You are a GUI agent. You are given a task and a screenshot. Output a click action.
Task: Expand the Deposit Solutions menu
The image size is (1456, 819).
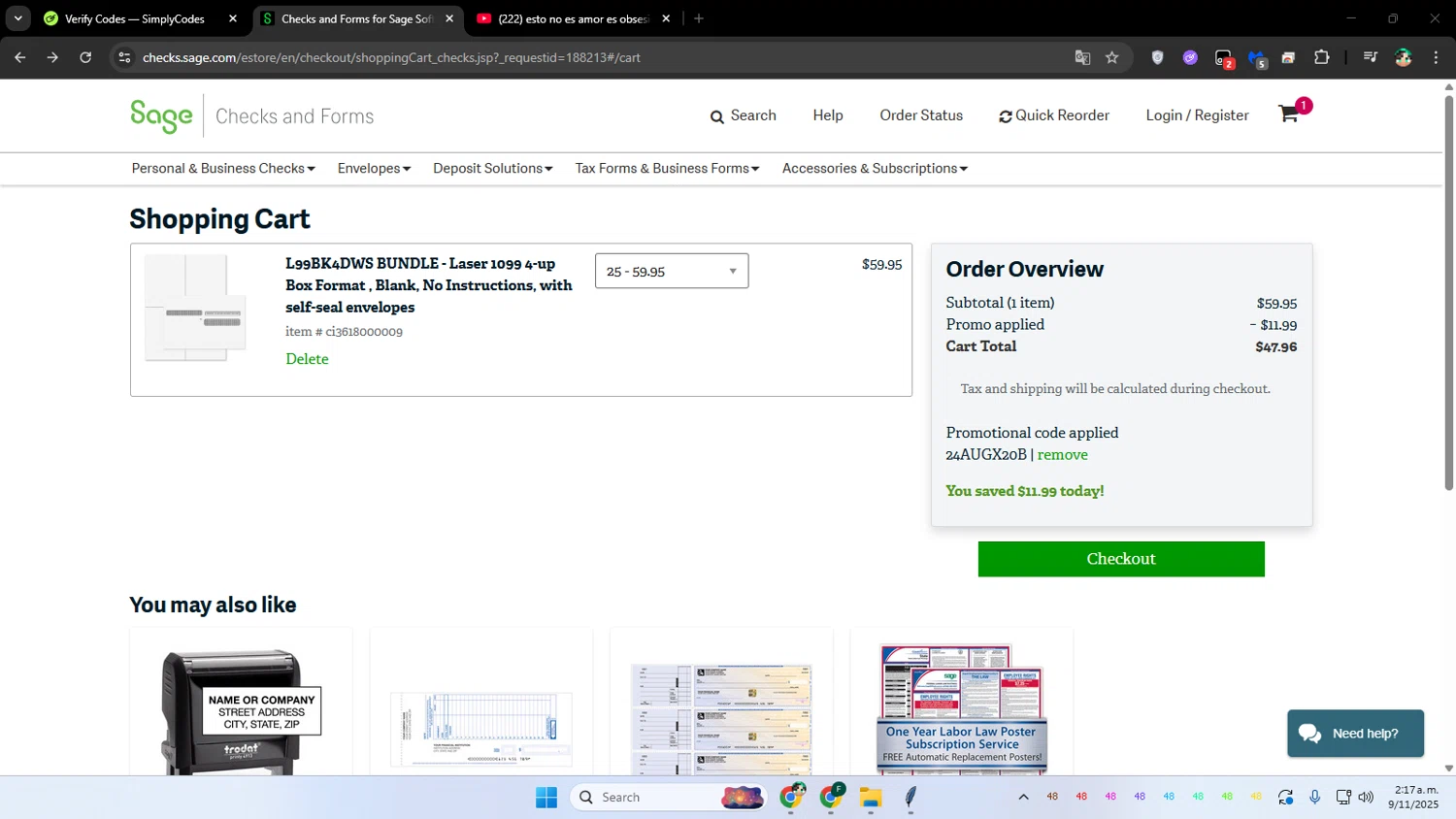(493, 168)
